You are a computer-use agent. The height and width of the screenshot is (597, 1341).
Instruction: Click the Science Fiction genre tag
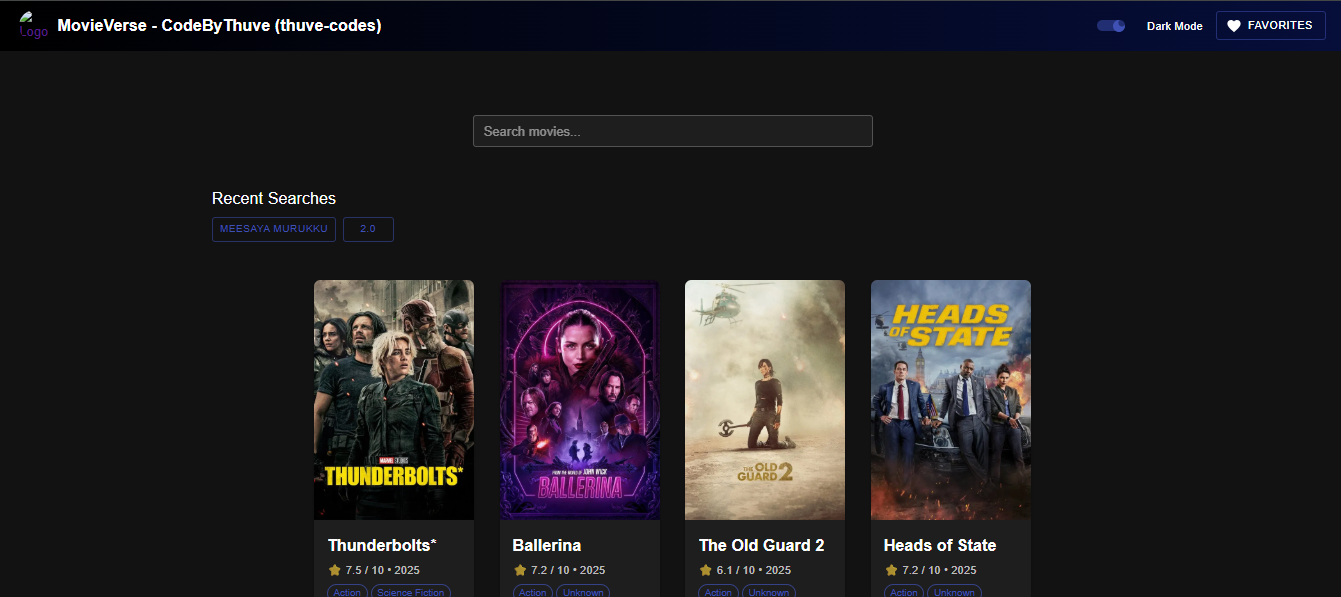410,592
